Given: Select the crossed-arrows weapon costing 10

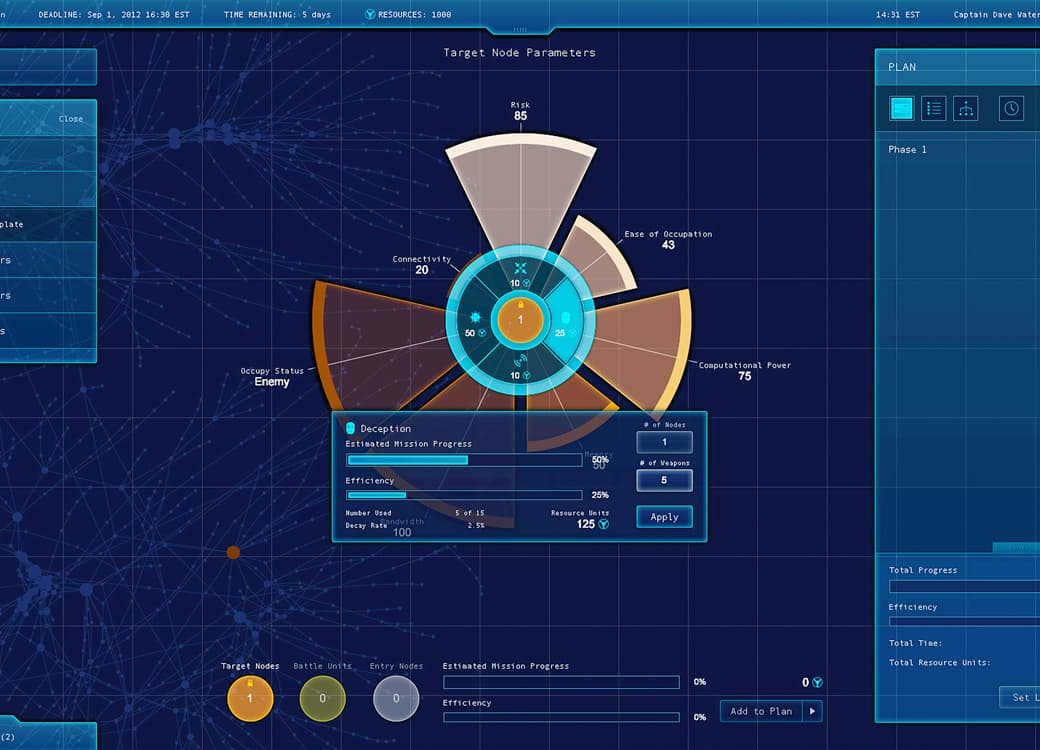Looking at the screenshot, I should point(520,272).
